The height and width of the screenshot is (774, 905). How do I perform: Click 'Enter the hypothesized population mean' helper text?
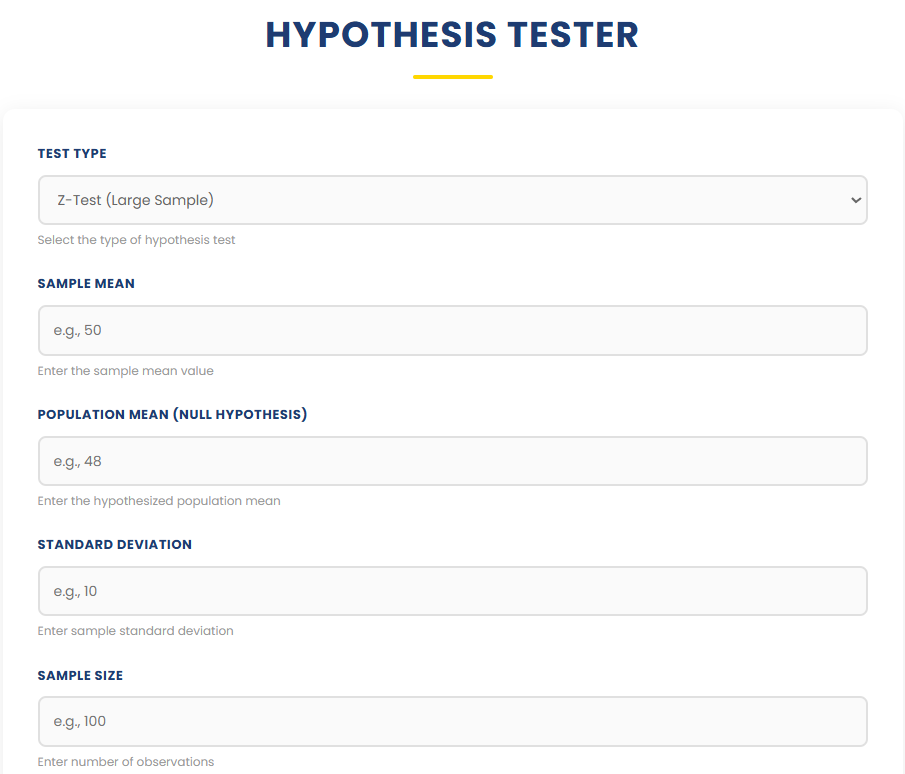(x=159, y=501)
